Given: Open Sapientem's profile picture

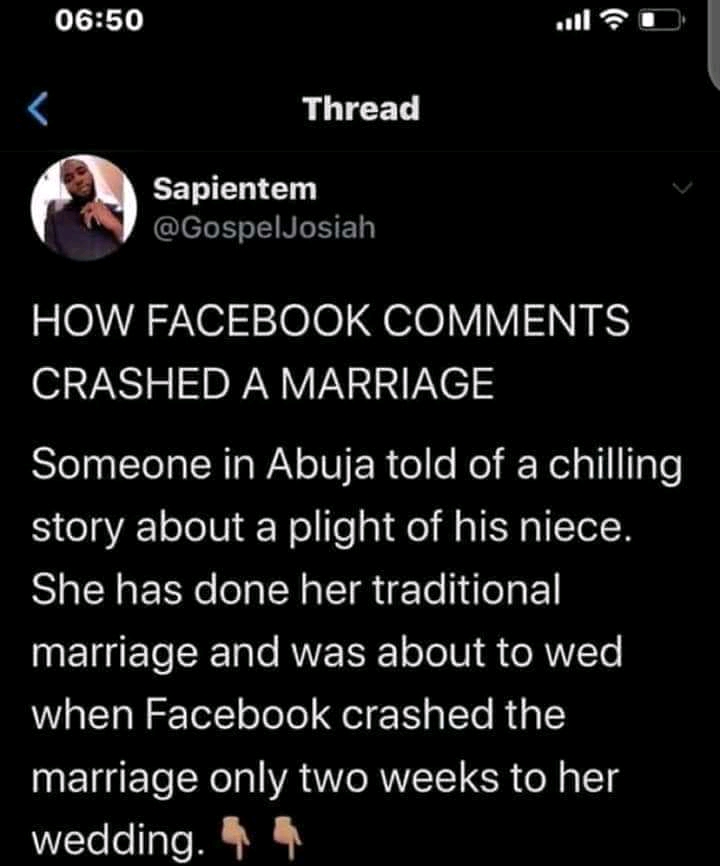Looking at the screenshot, I should click(83, 209).
